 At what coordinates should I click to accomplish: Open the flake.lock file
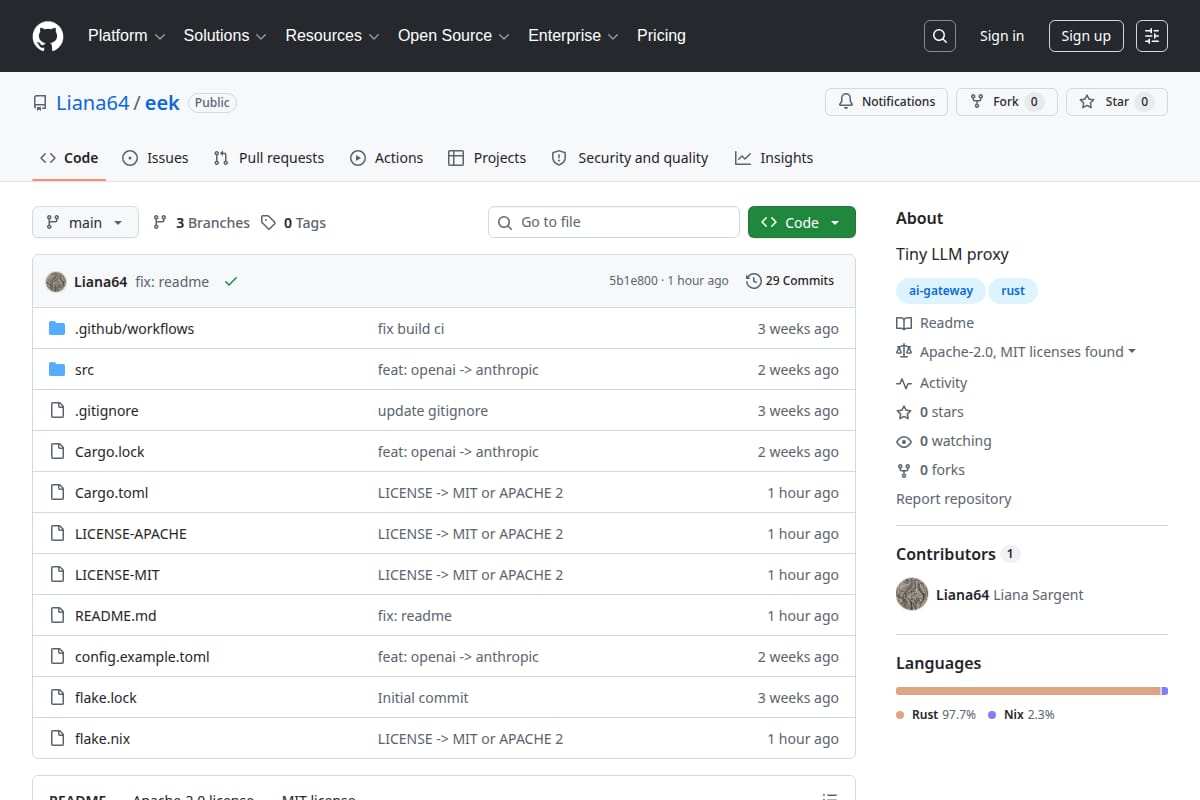pyautogui.click(x=106, y=698)
